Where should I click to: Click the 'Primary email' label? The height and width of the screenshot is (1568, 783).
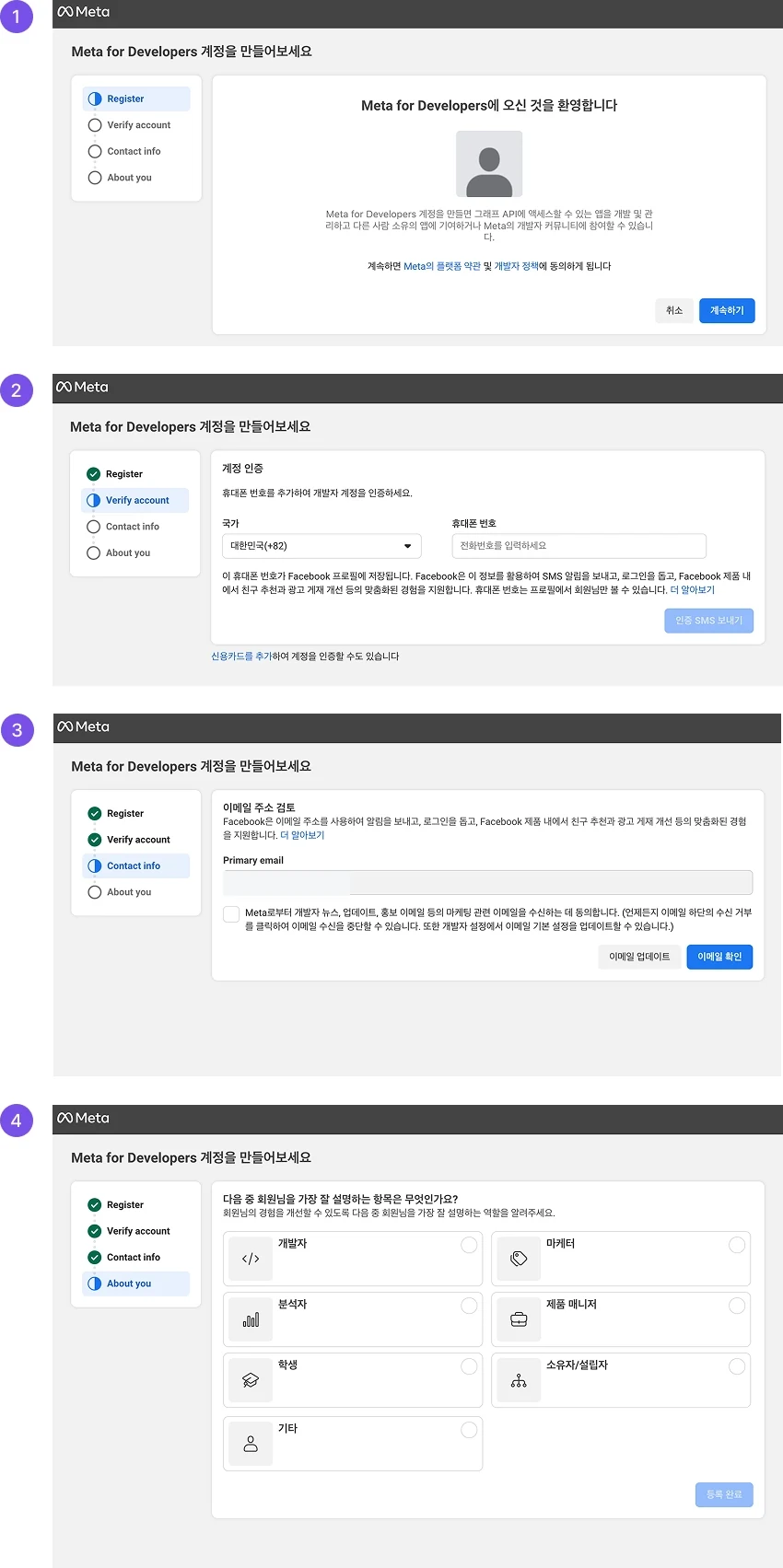(253, 860)
